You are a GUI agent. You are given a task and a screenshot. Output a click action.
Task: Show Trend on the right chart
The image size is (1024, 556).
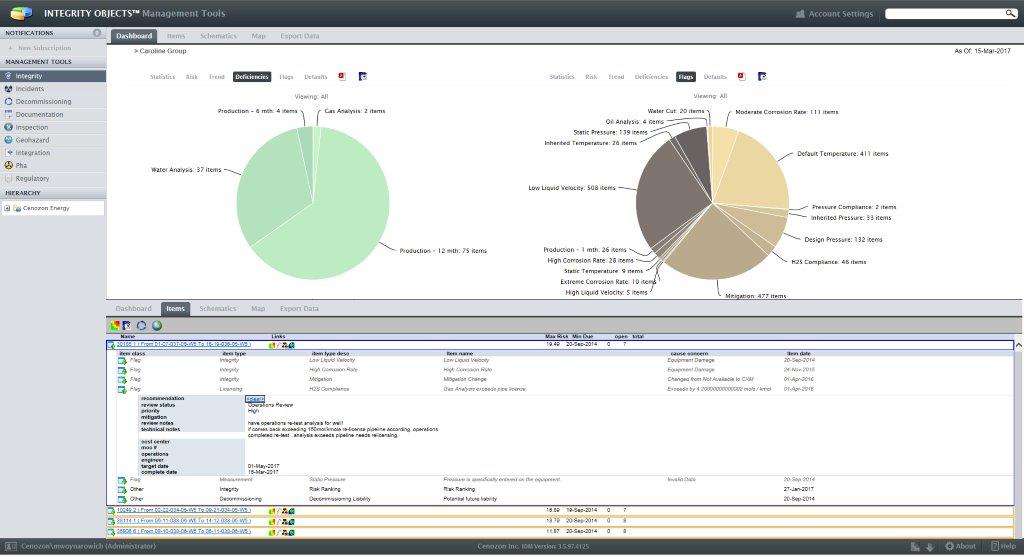click(x=616, y=77)
